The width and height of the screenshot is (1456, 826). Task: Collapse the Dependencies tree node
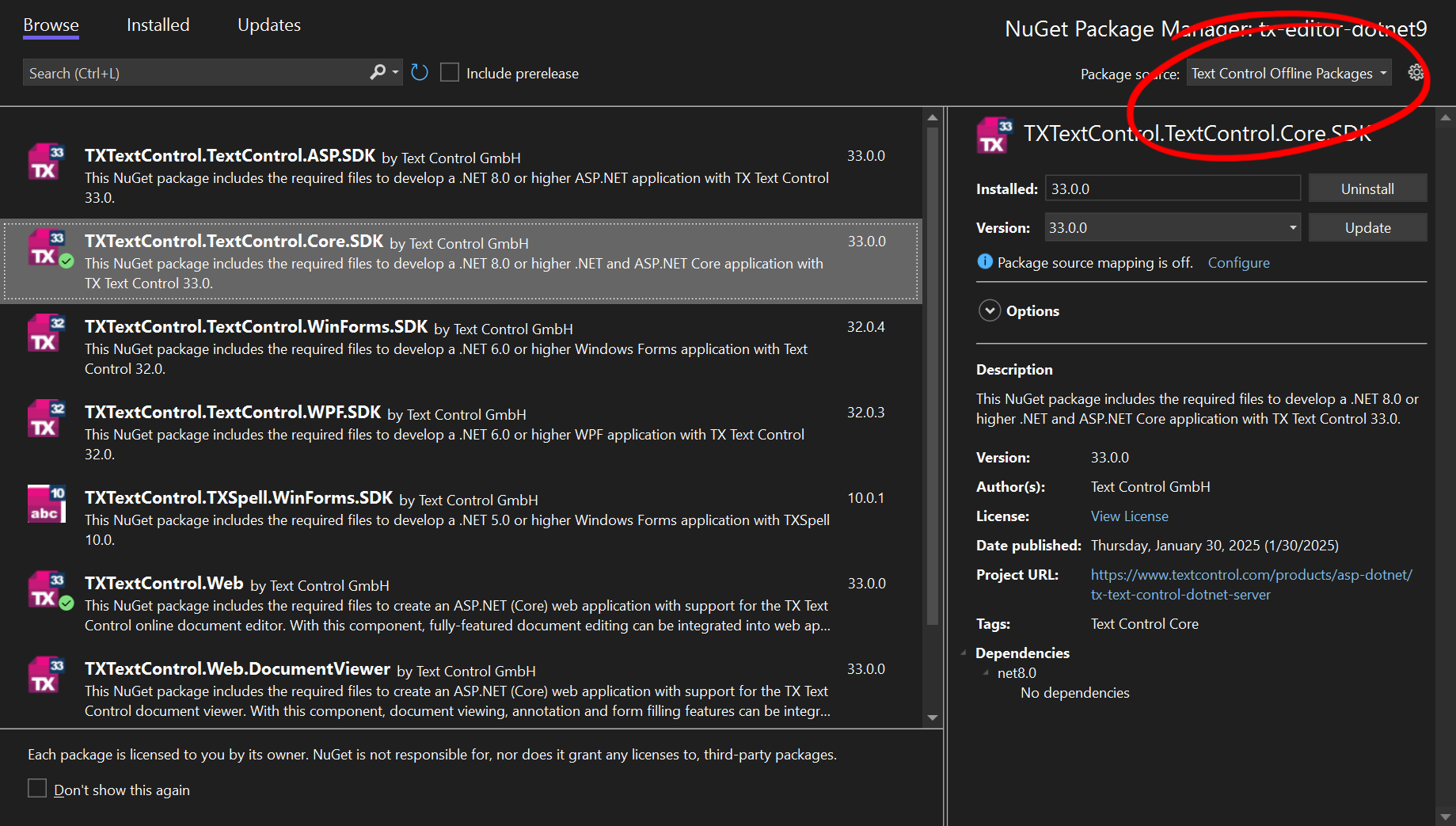tap(964, 653)
